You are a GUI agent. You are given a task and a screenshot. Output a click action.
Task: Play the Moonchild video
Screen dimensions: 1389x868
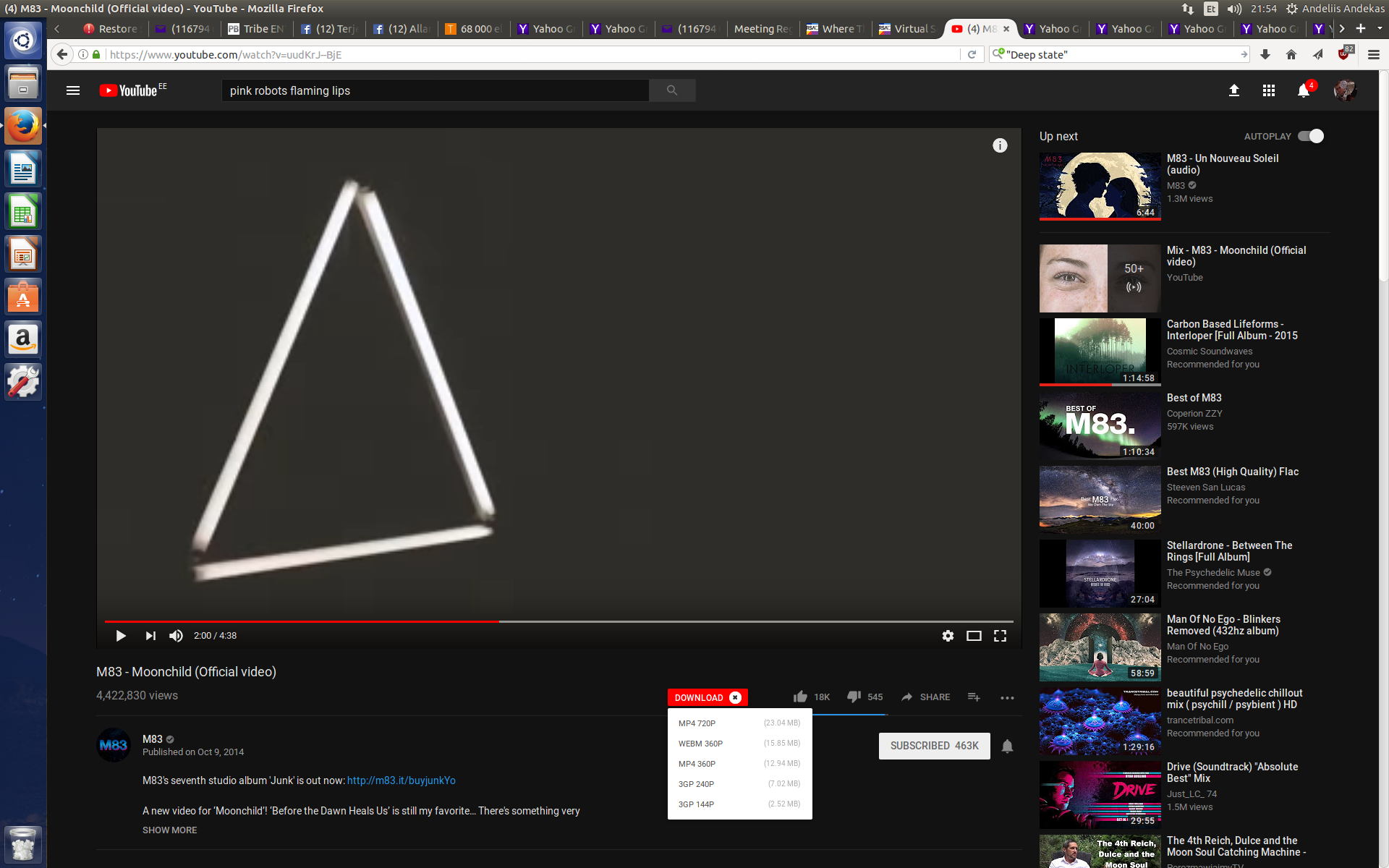click(x=121, y=636)
